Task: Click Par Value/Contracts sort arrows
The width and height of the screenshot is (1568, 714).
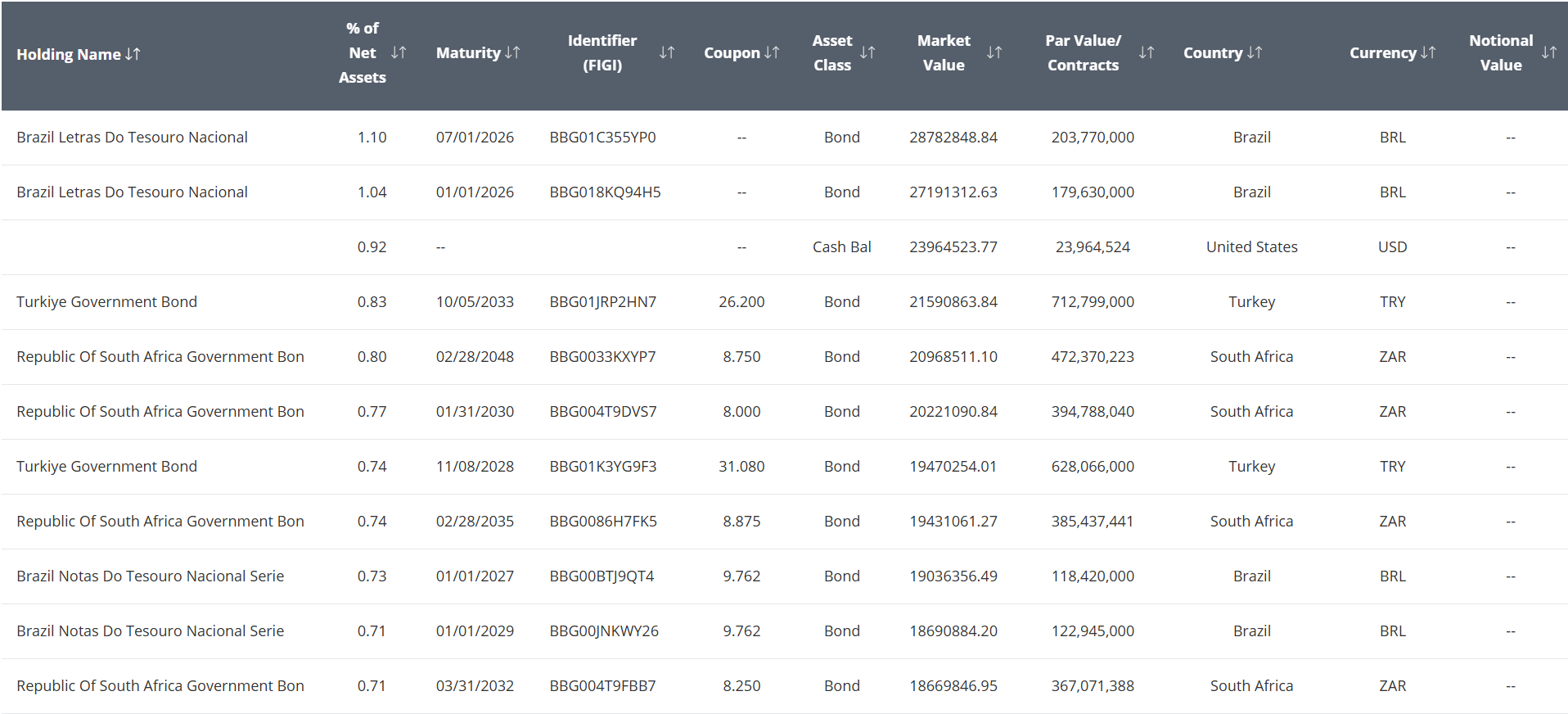Action: (1147, 52)
